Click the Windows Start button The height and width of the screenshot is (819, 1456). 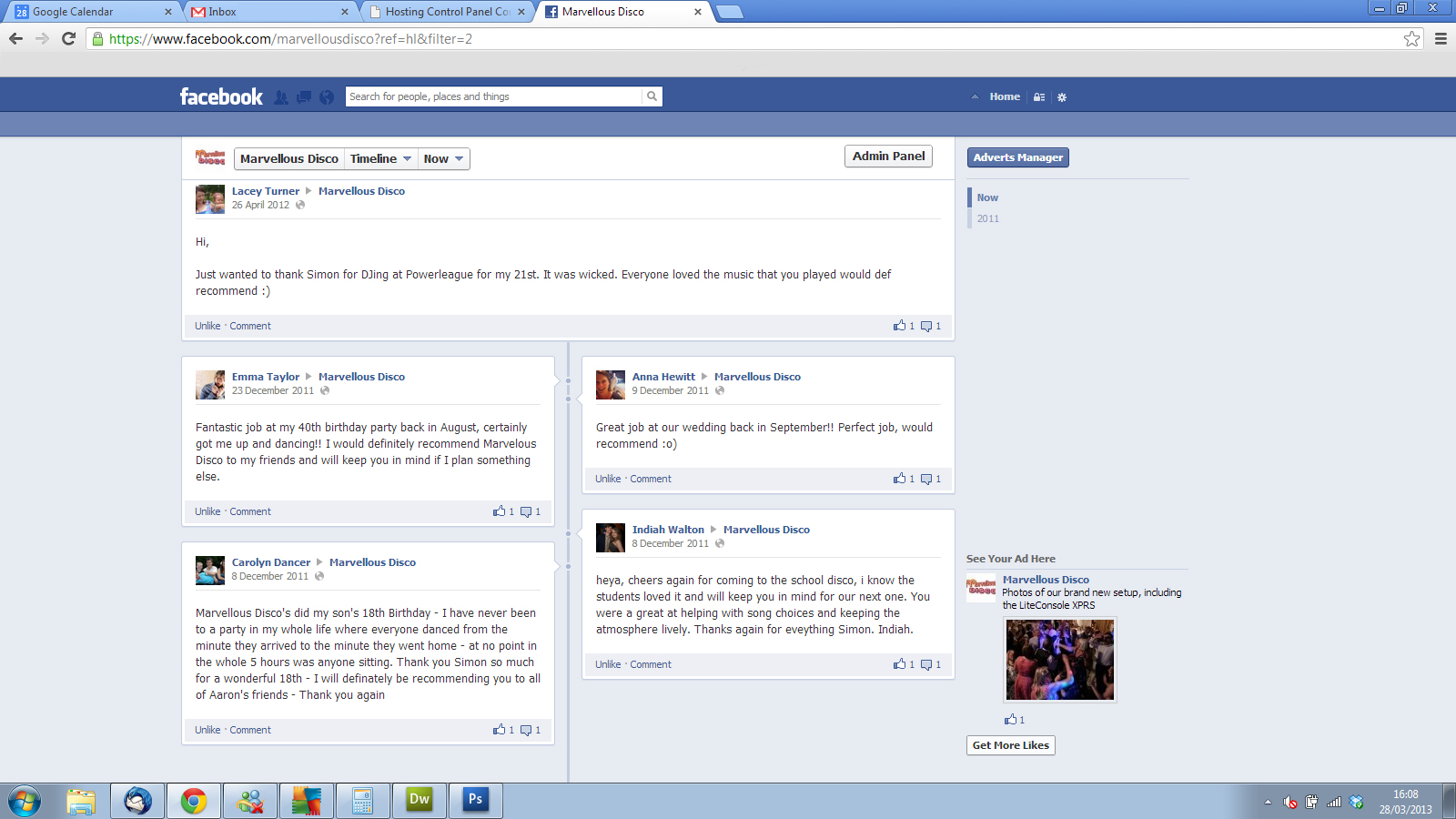pos(24,801)
